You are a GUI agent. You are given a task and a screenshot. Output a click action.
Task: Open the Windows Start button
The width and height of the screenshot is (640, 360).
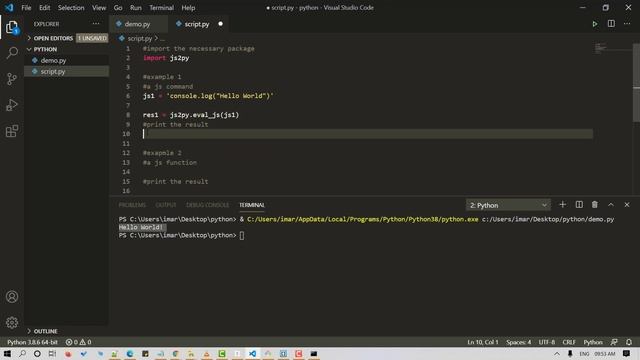click(x=7, y=353)
